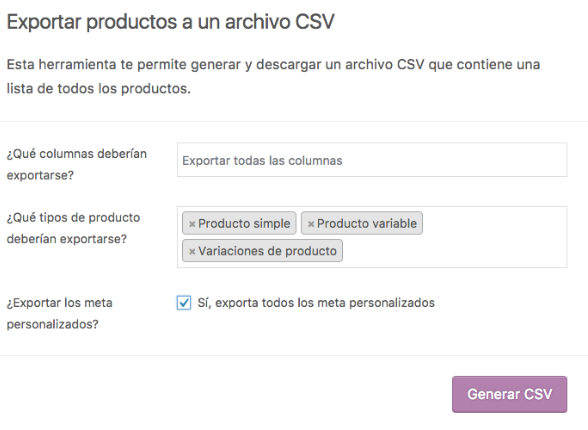Screen dimensions: 588x430
Task: Remove the Producto variable tag
Action: coord(311,224)
